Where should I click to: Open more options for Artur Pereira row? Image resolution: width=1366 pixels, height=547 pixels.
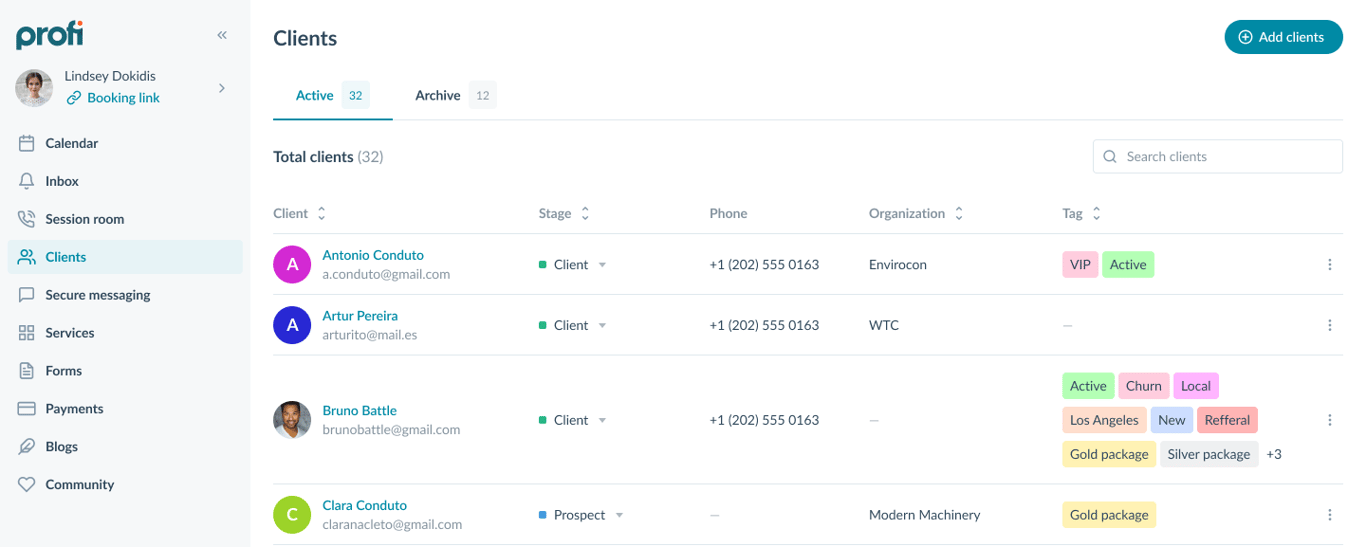(x=1330, y=325)
